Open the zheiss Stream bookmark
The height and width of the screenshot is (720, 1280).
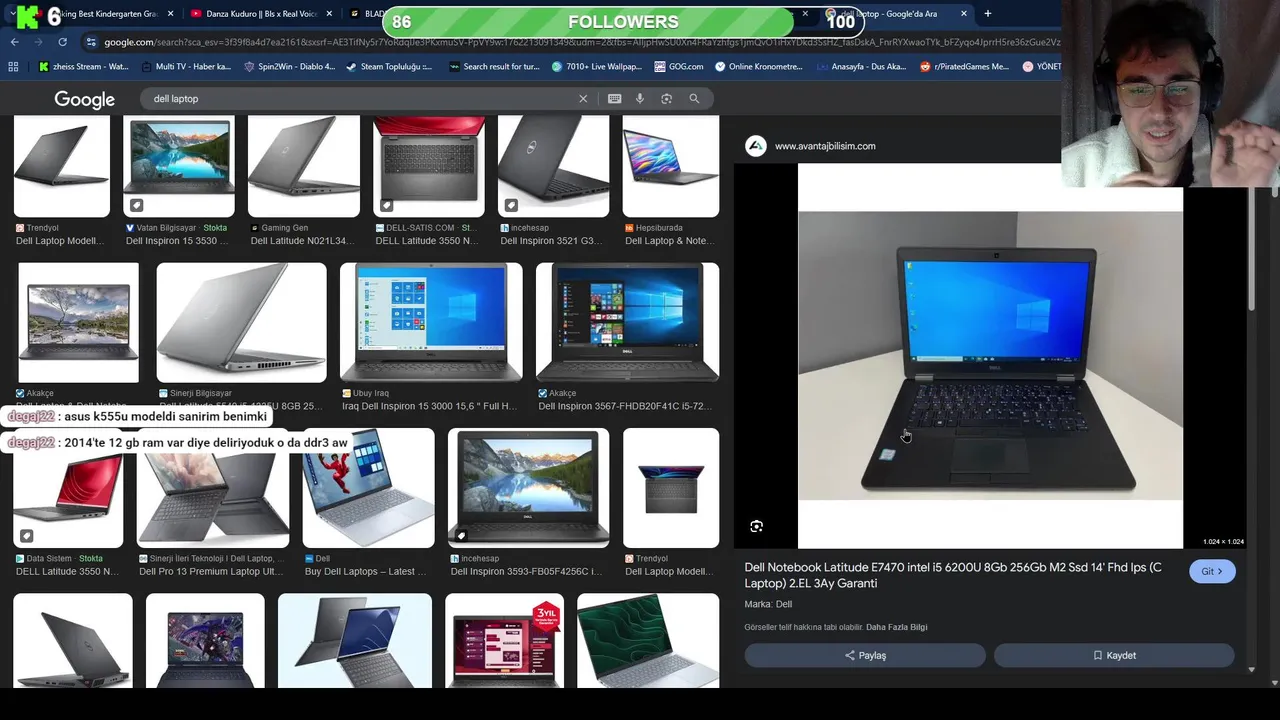pyautogui.click(x=83, y=67)
